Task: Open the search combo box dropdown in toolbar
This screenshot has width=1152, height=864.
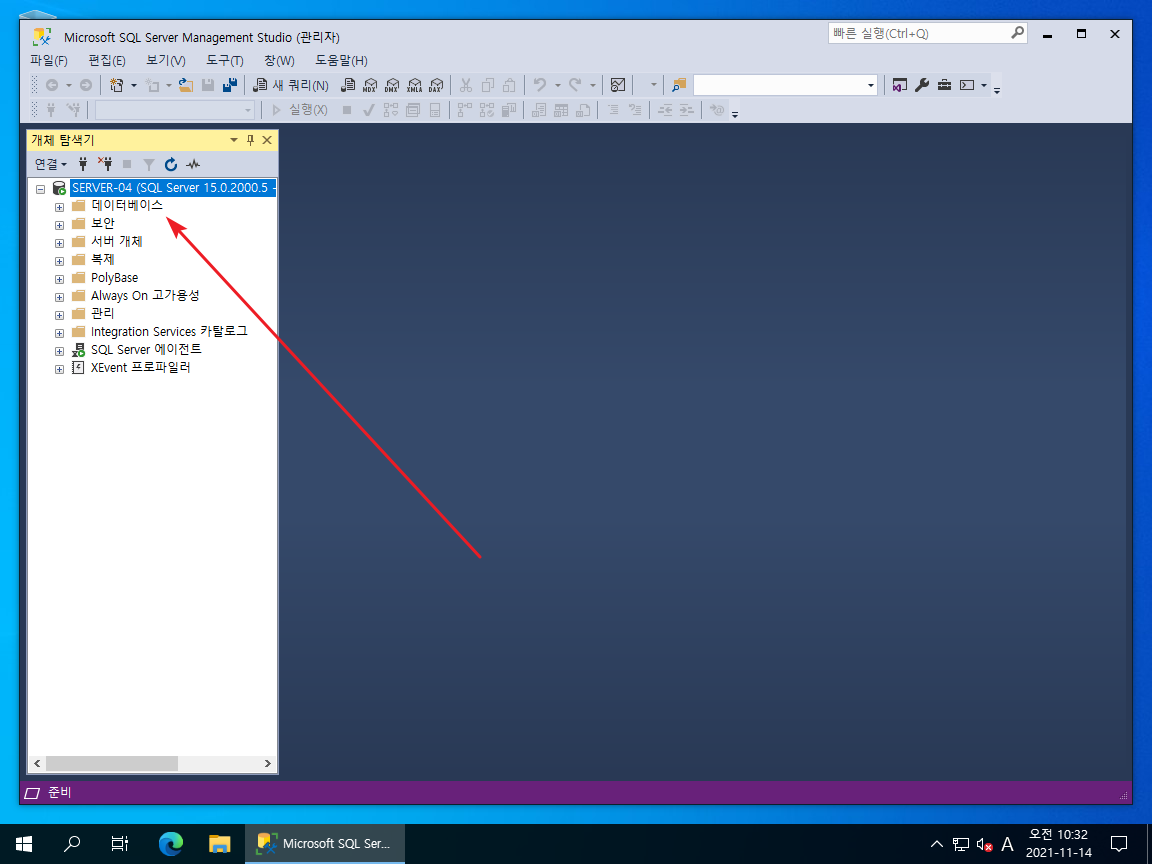Action: tap(871, 85)
